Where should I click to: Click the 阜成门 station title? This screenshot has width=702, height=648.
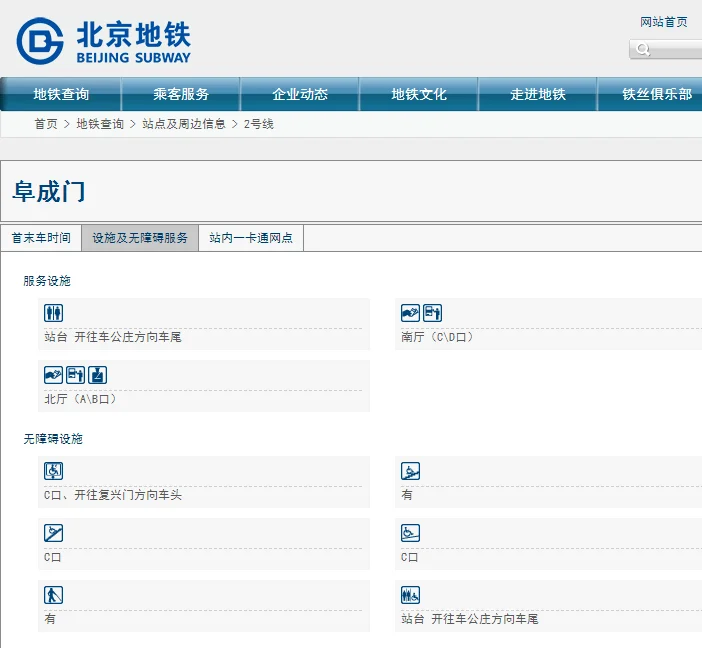[49, 192]
